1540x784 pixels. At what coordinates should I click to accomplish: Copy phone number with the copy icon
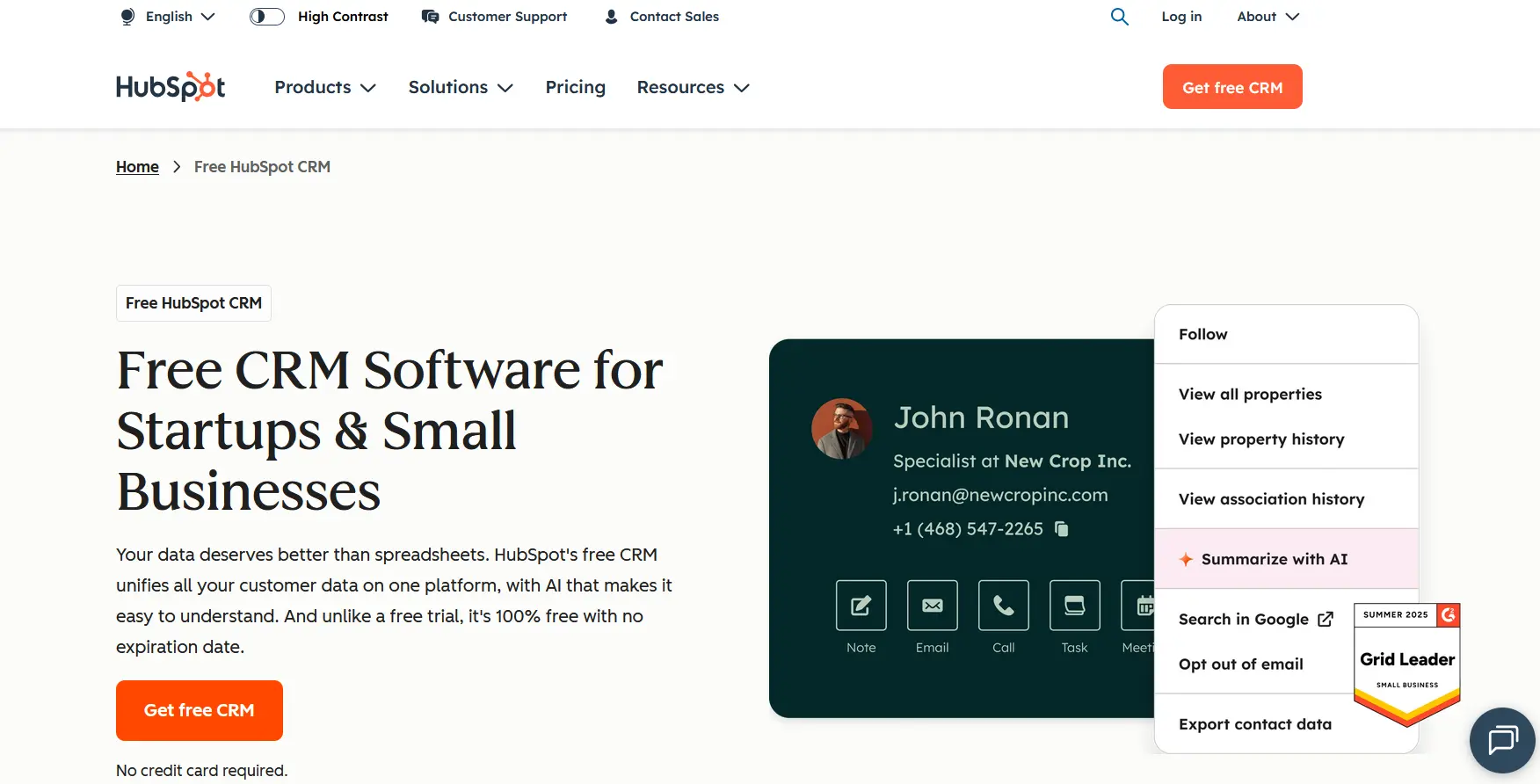pyautogui.click(x=1062, y=528)
